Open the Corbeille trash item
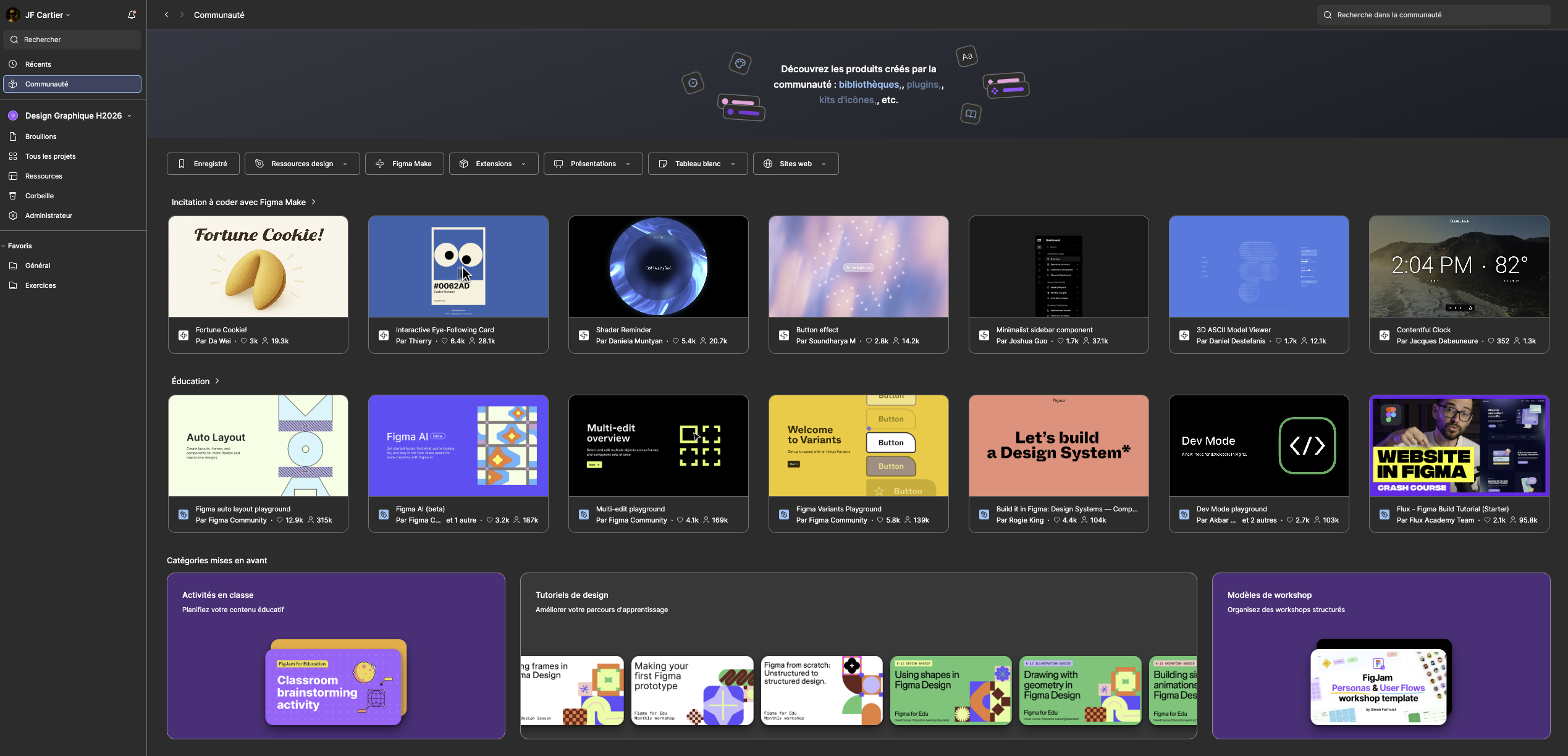This screenshot has width=1568, height=756. (39, 196)
